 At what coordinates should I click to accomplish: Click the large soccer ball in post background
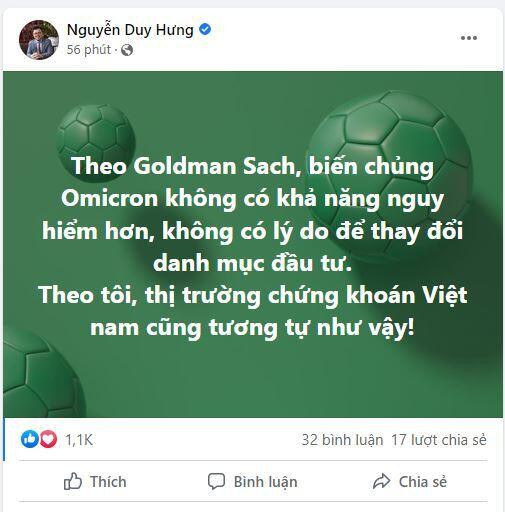click(389, 176)
